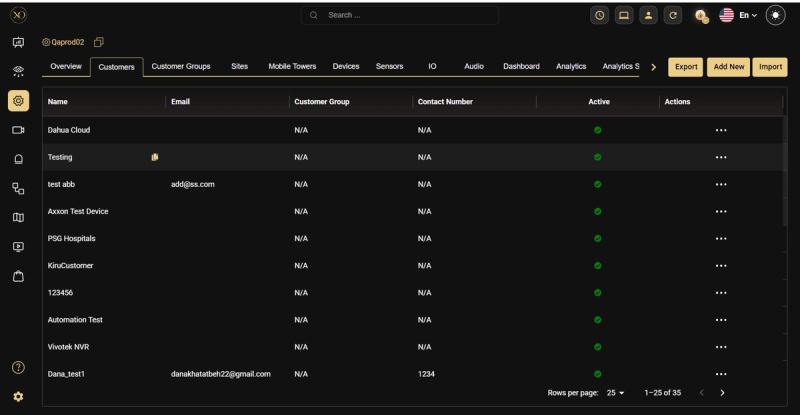
Task: Toggle active status of test abb
Action: pos(597,184)
